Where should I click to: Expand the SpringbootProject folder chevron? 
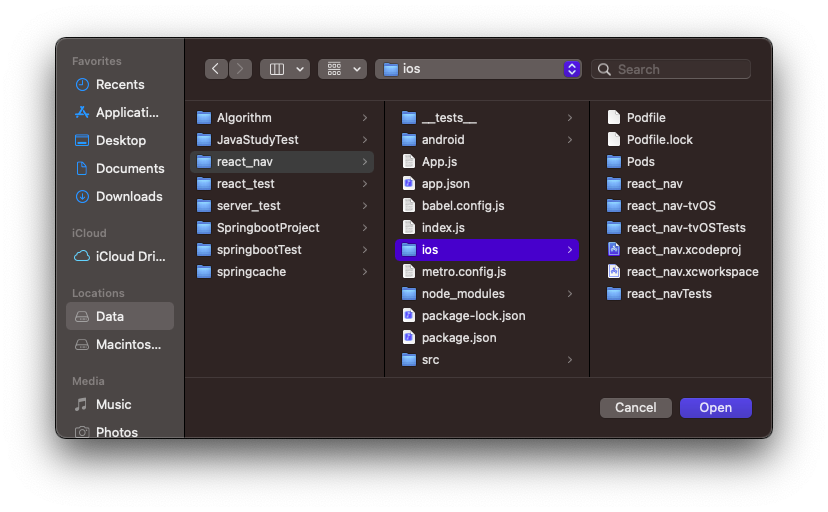[x=365, y=228]
